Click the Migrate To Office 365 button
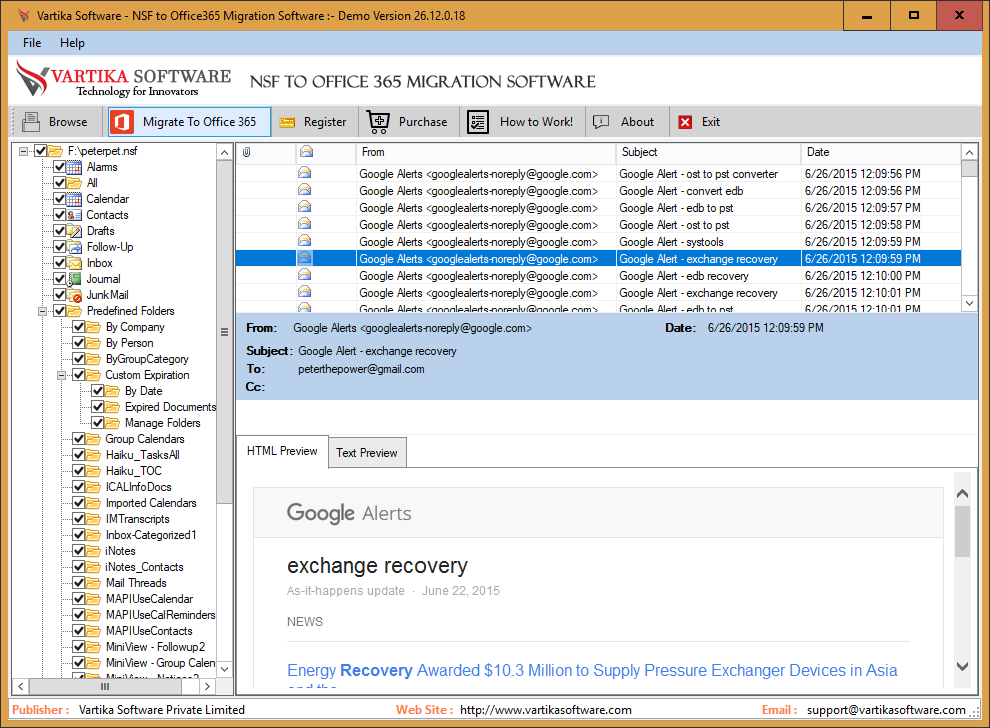Image resolution: width=990 pixels, height=728 pixels. pos(189,122)
